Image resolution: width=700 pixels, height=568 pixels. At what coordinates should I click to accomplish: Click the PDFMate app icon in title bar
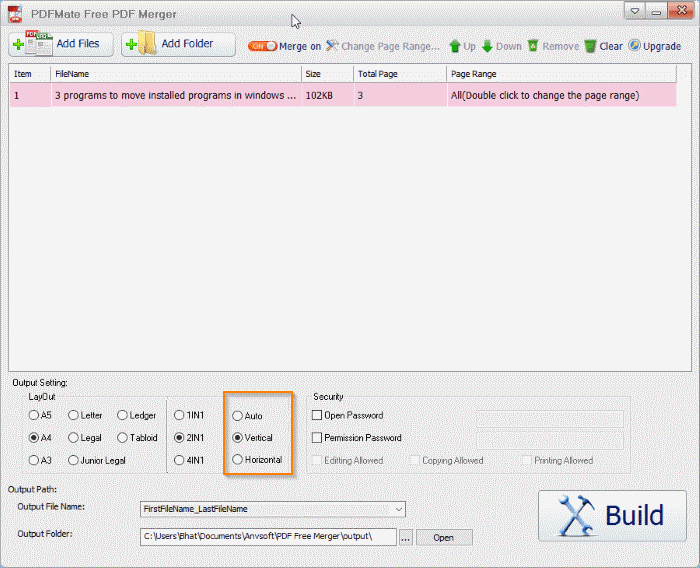click(x=15, y=14)
